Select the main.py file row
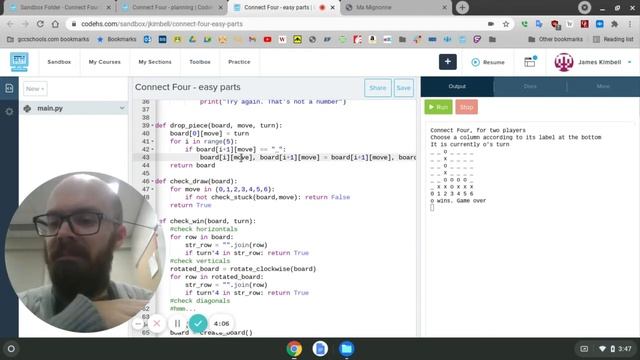 tap(73, 108)
